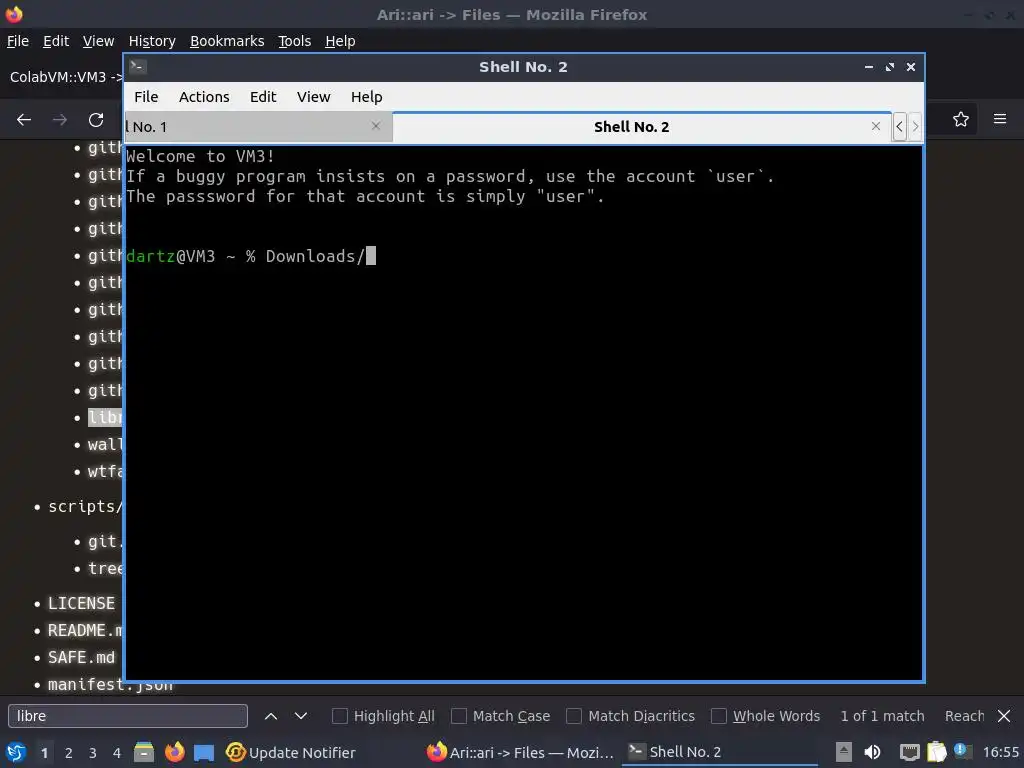This screenshot has width=1024, height=768.
Task: Open the network tray icon
Action: 910,752
